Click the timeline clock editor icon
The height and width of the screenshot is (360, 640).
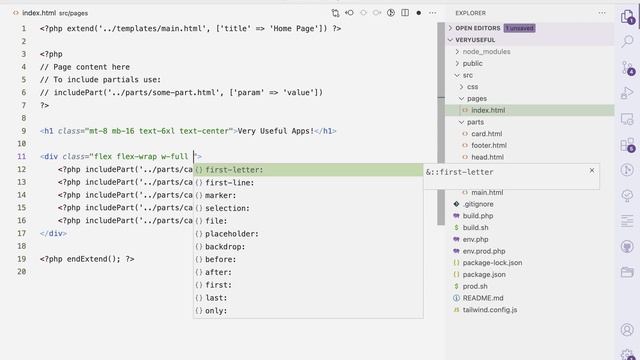(391, 13)
